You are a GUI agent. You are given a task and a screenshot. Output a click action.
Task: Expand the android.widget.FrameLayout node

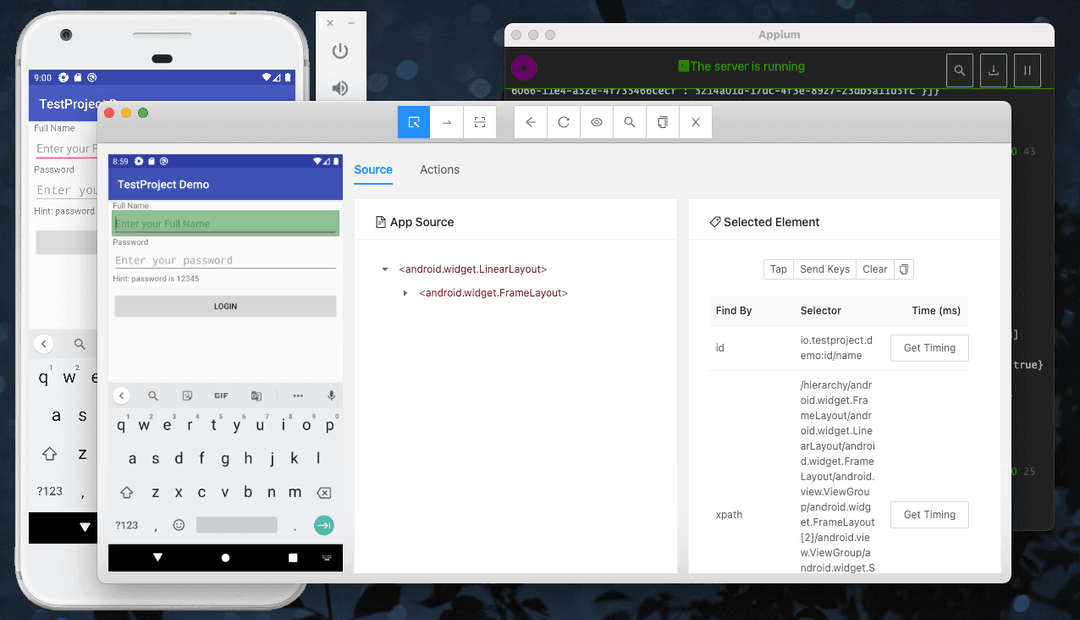pos(405,293)
